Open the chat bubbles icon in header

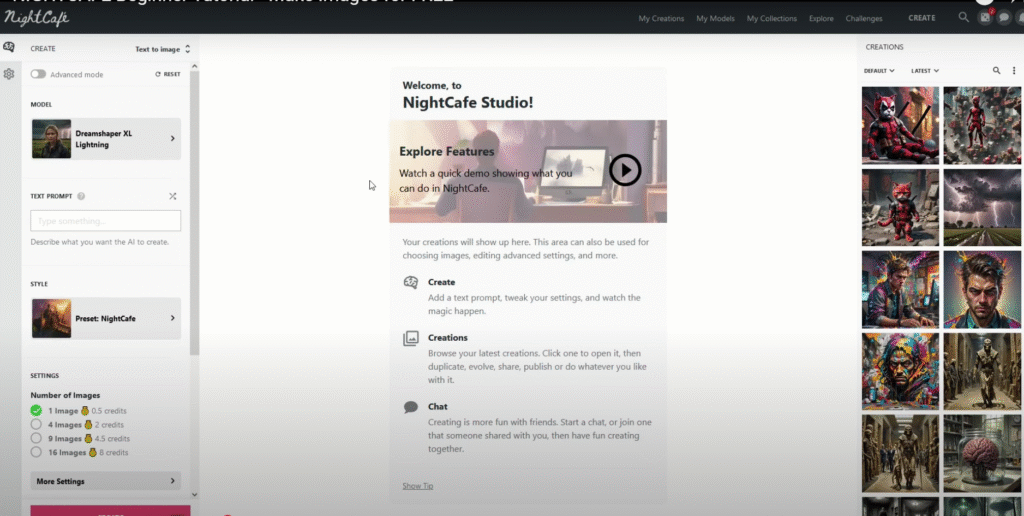tap(1004, 18)
